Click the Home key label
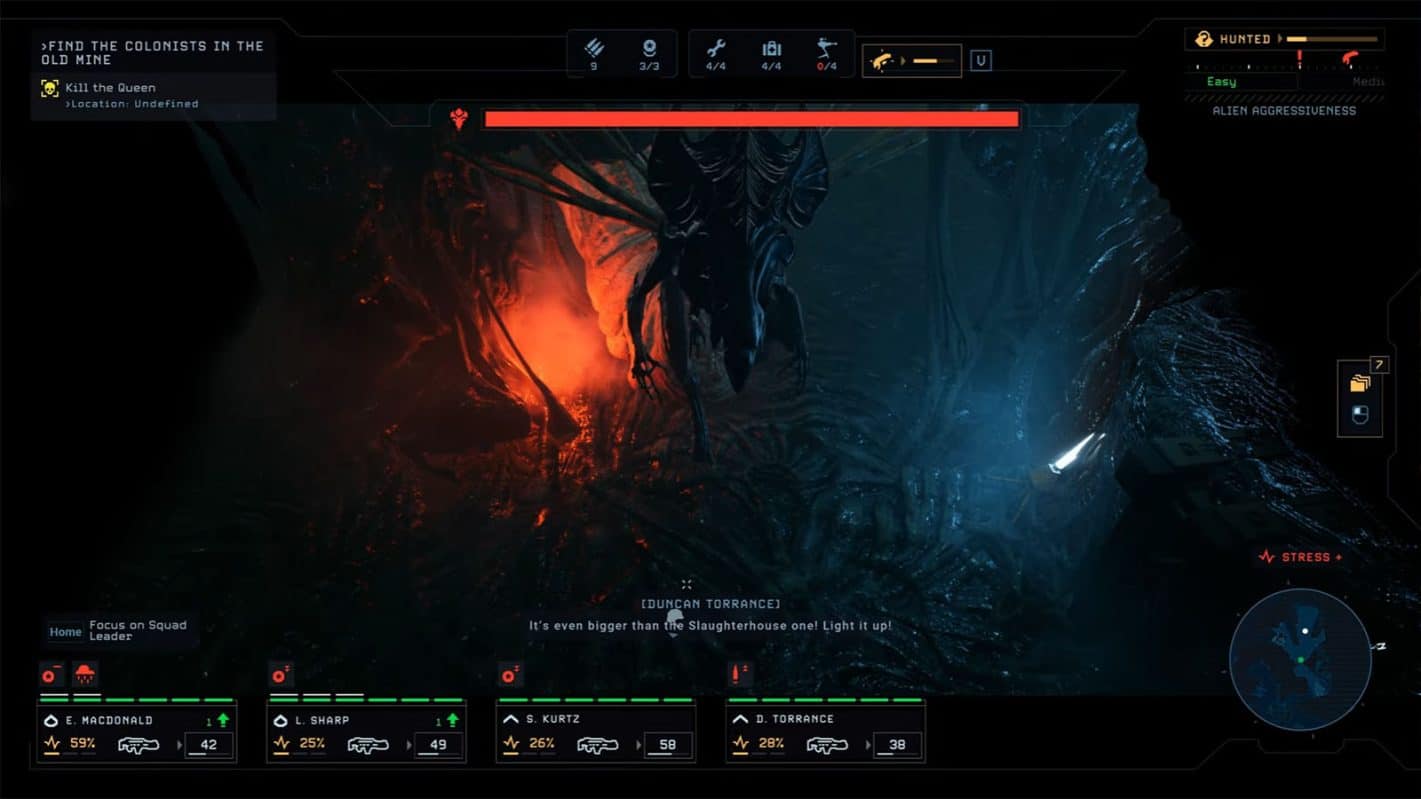Screen dimensions: 1421x799 (66, 632)
